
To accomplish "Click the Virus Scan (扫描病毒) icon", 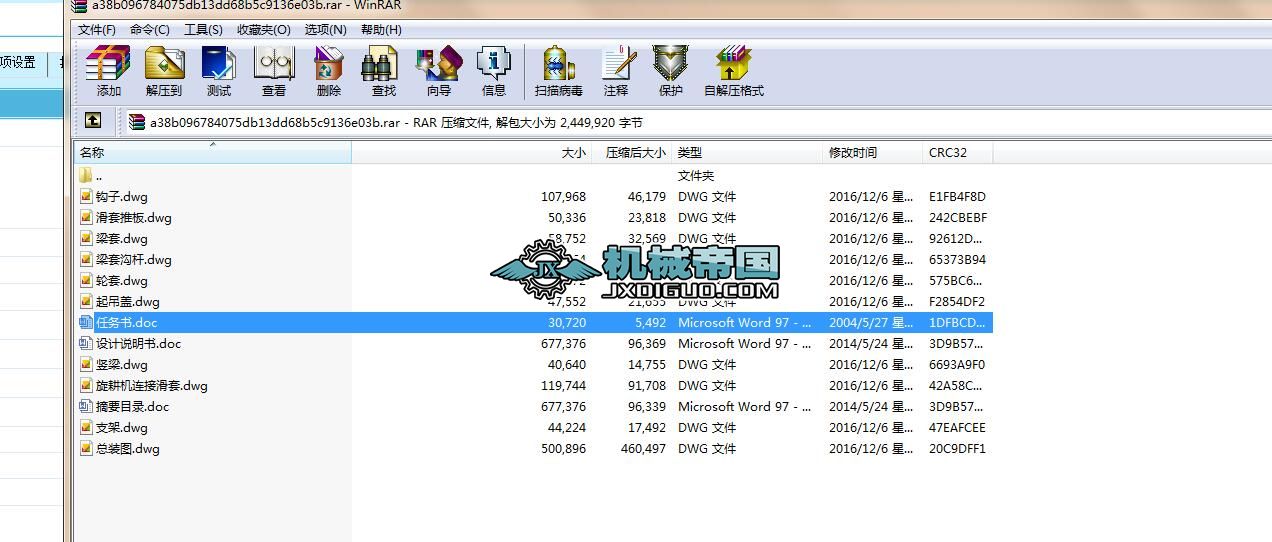I will [x=558, y=64].
